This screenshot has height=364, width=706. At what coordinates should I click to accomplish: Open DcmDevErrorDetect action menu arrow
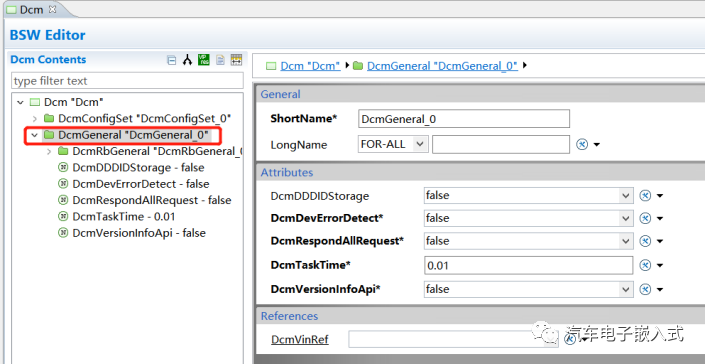coord(660,219)
